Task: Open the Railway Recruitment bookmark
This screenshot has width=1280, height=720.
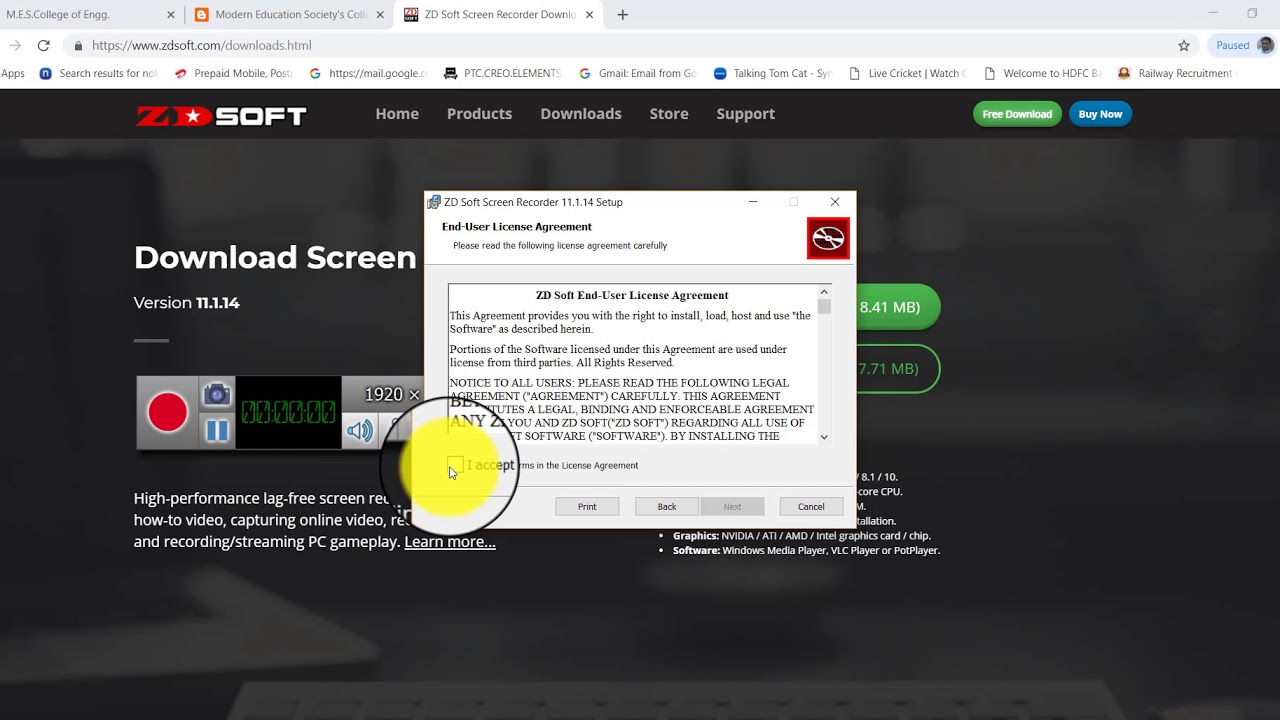Action: tap(1175, 73)
